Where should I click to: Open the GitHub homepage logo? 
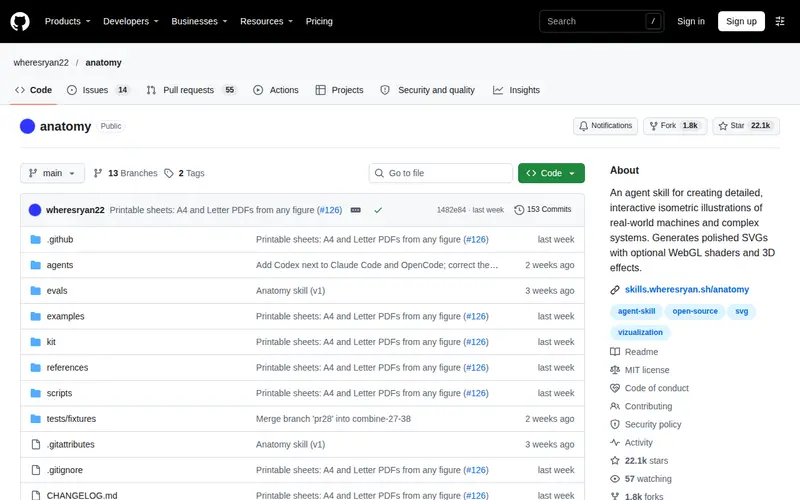tap(20, 21)
